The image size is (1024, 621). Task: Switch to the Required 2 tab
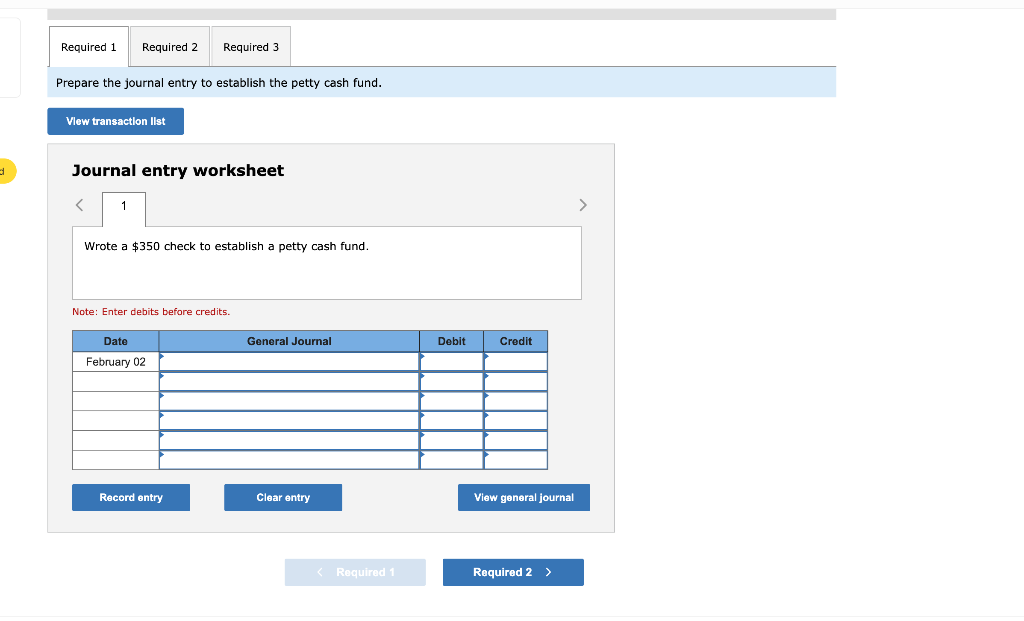coord(170,47)
